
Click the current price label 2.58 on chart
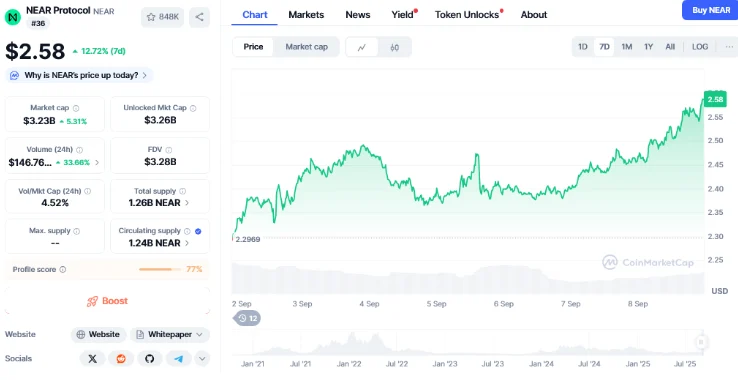tap(715, 99)
